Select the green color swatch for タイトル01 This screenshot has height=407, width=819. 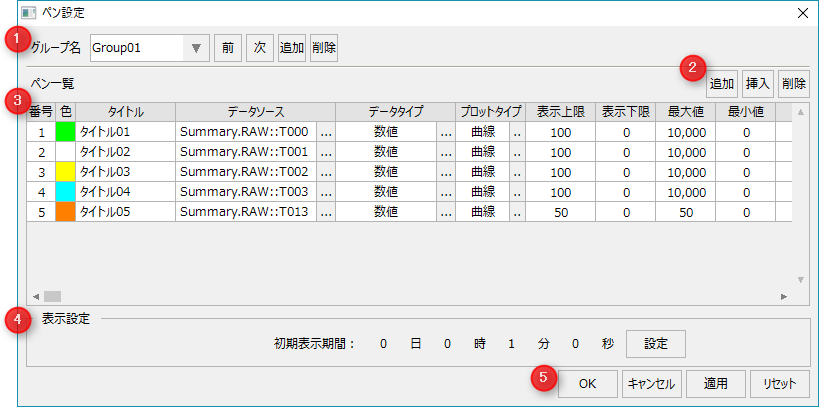coord(65,132)
